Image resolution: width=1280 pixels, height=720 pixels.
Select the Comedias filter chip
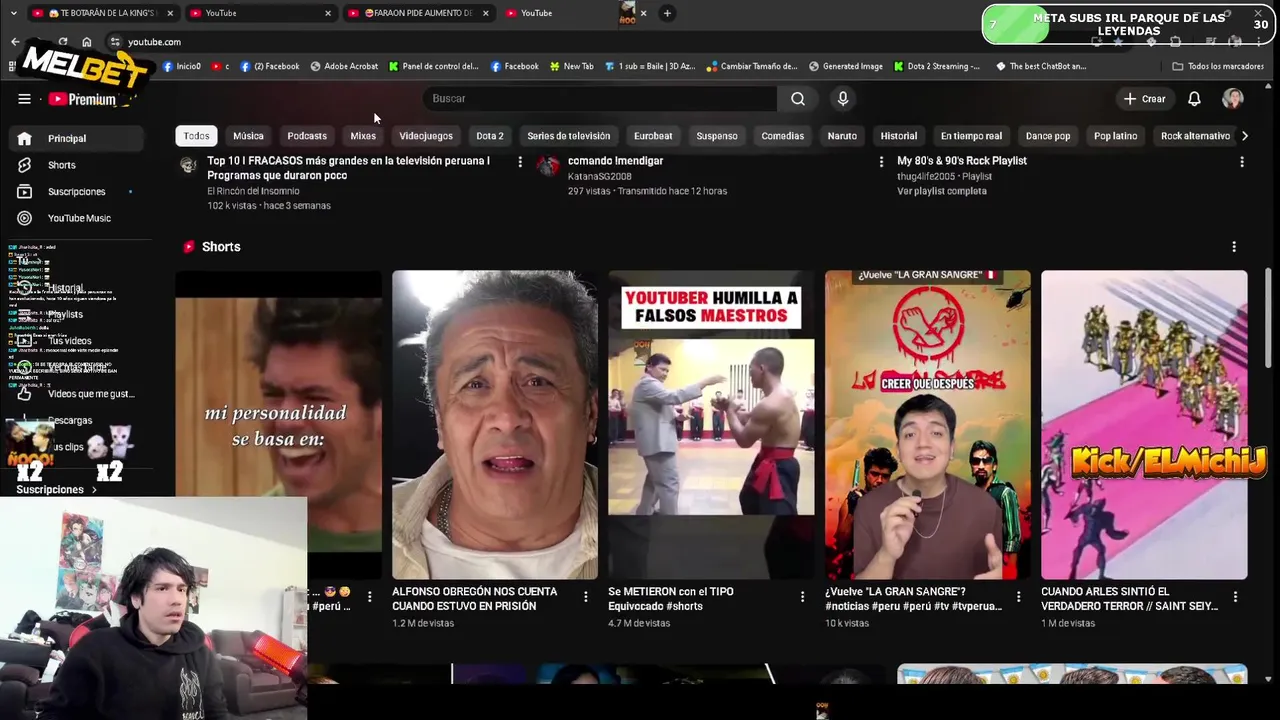pyautogui.click(x=783, y=136)
